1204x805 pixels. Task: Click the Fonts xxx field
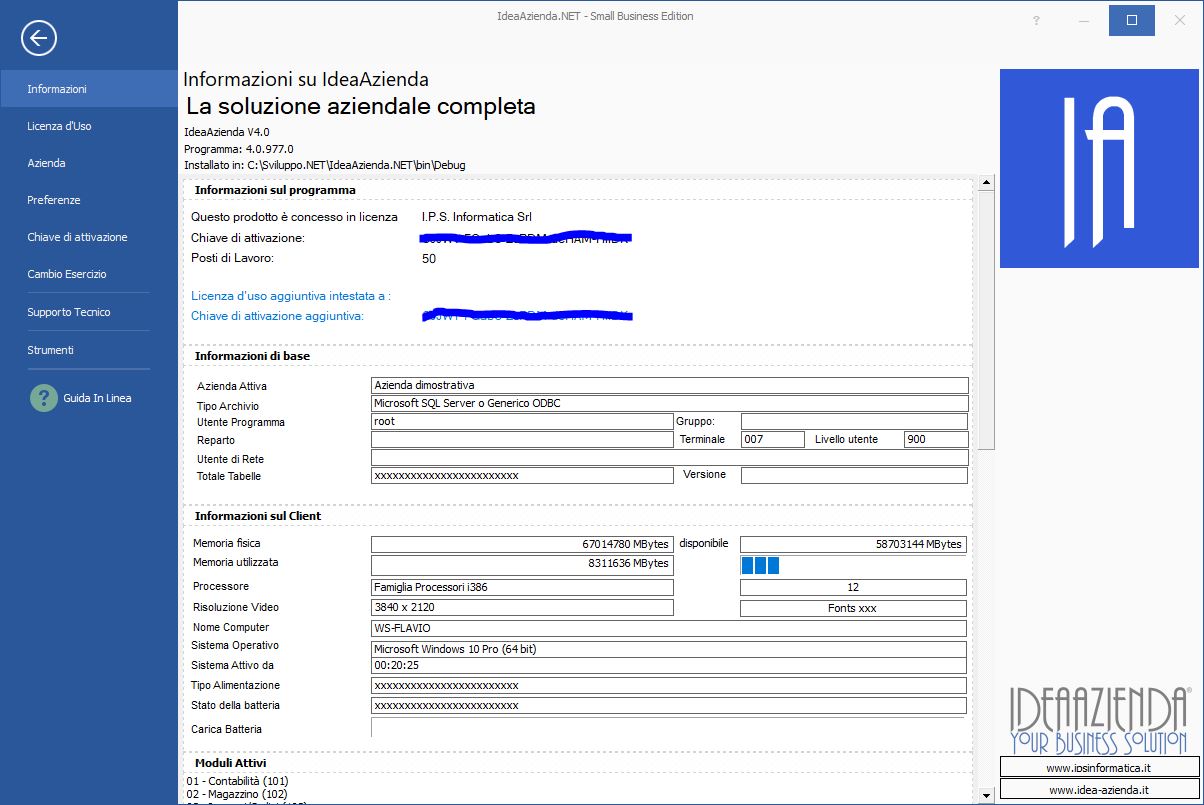click(853, 608)
